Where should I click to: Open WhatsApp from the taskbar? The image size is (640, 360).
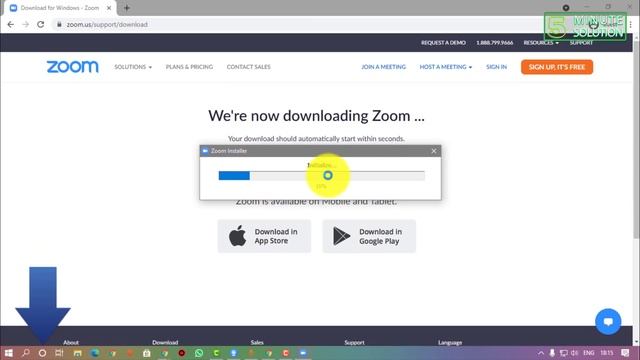(x=199, y=353)
